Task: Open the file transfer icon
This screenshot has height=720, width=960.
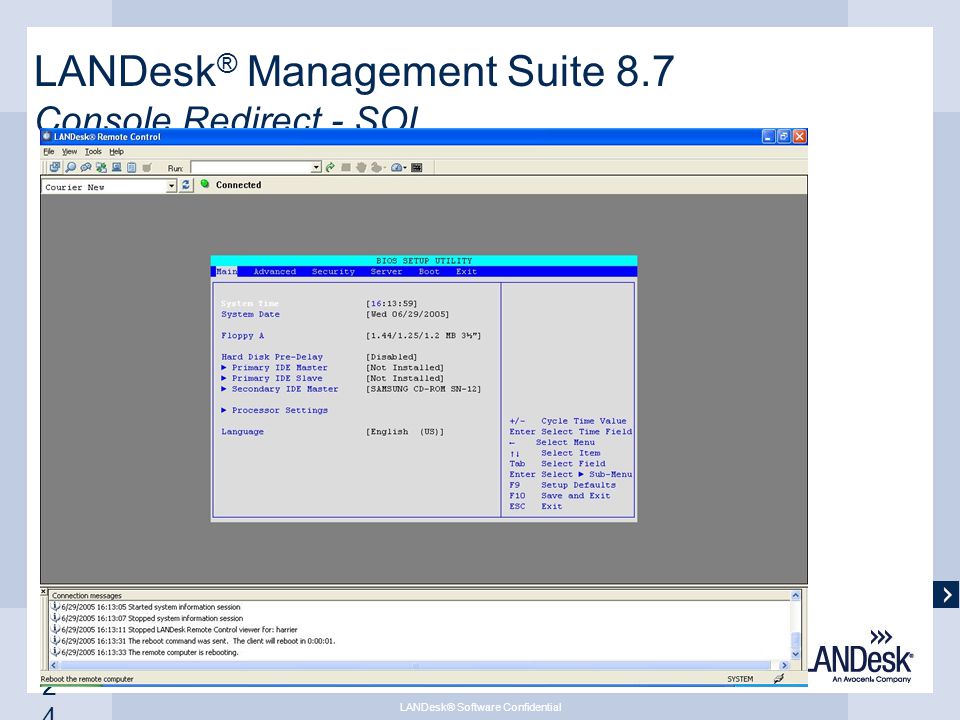Action: [101, 167]
